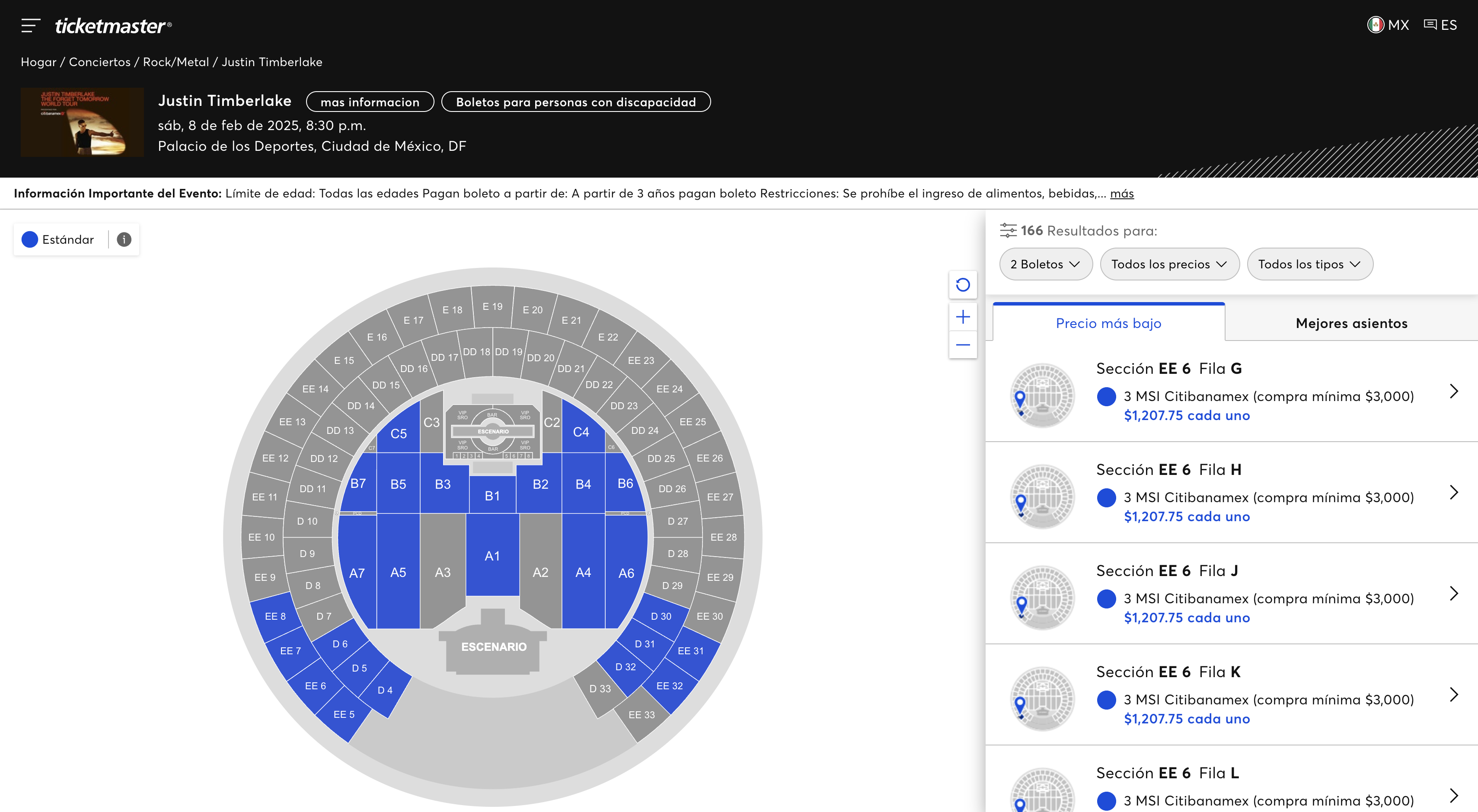
Task: Expand the Todos los tipos dropdown
Action: pyautogui.click(x=1310, y=264)
